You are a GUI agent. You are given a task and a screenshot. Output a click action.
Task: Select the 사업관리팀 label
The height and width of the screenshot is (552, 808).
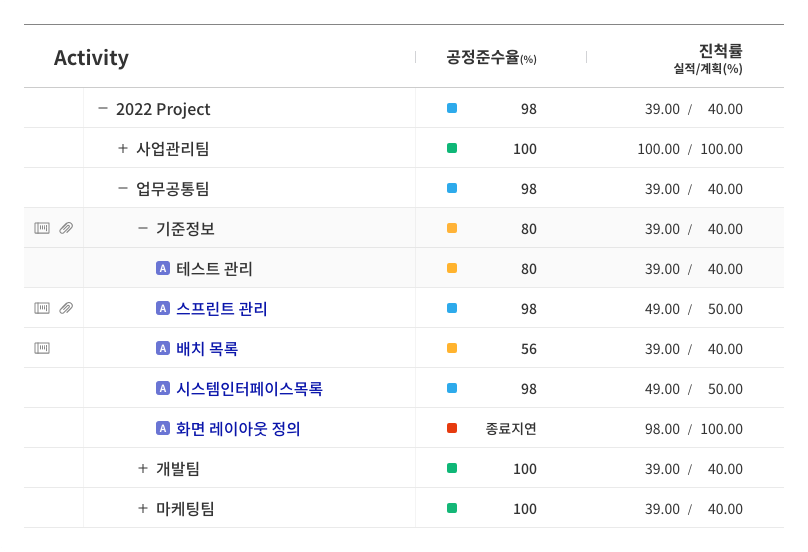173,149
